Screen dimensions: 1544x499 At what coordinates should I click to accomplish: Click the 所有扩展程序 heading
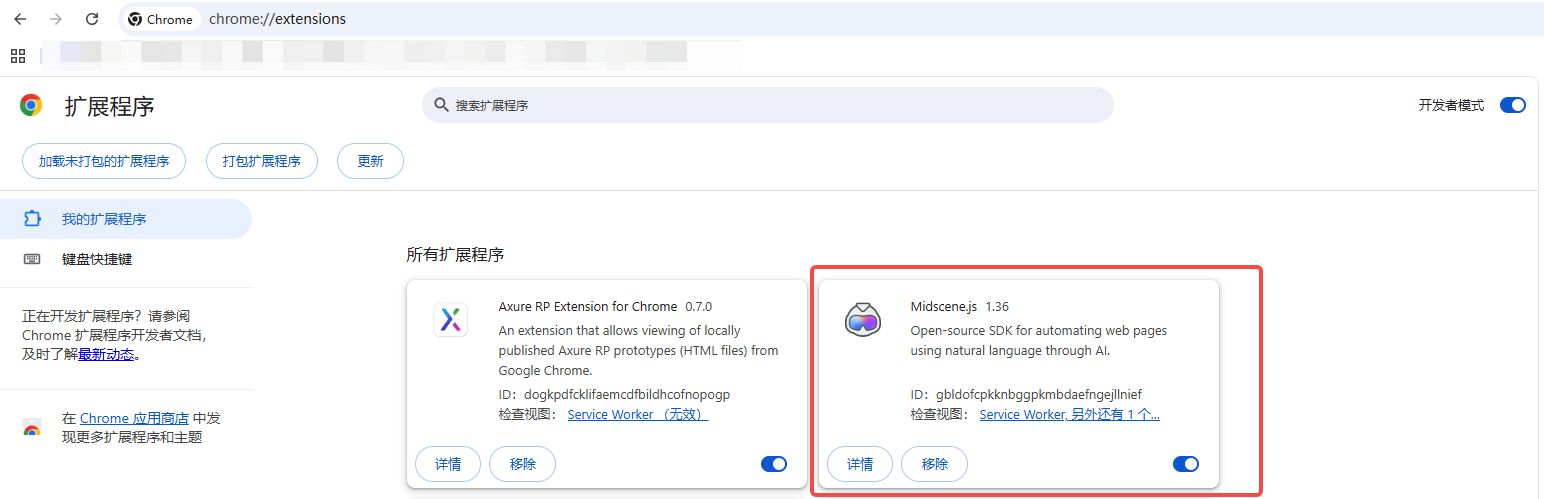tap(455, 255)
